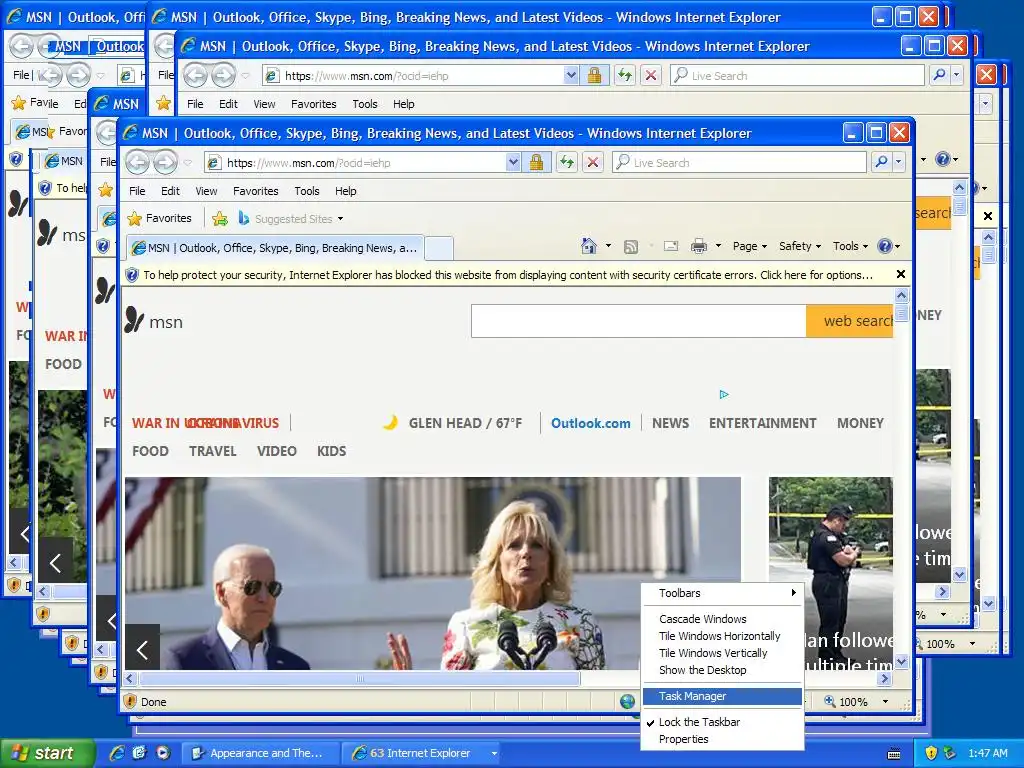Refresh the page in the front IE window

point(567,162)
